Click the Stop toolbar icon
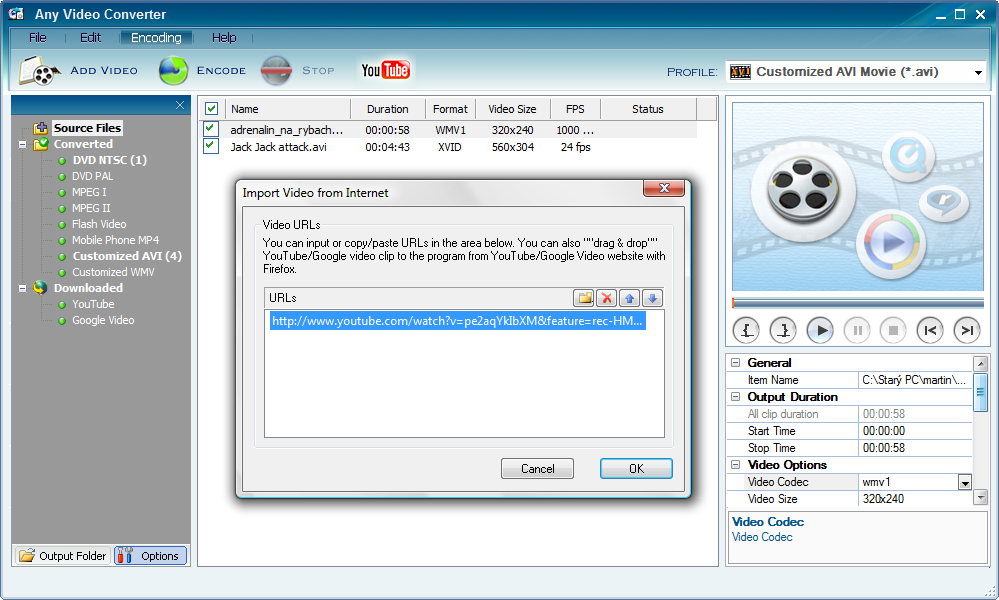The height and width of the screenshot is (600, 999). [277, 70]
